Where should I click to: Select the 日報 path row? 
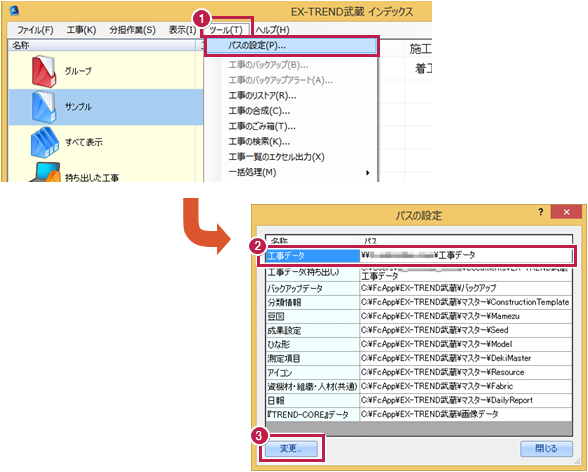pos(419,400)
